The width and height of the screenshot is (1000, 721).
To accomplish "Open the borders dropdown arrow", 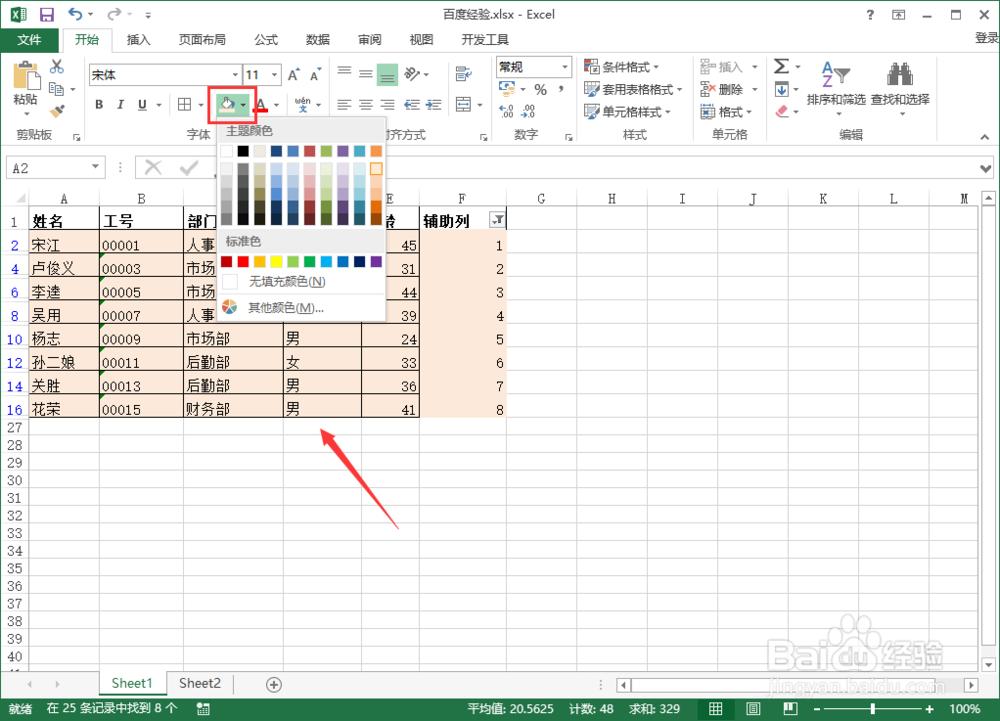I will pyautogui.click(x=201, y=105).
